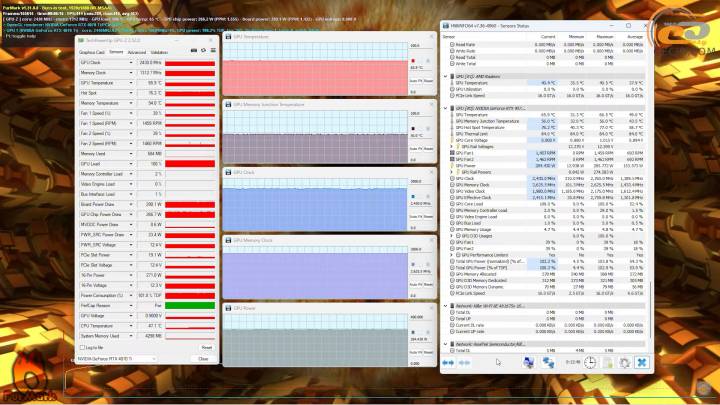The image size is (720, 405).
Task: Click Reset in GPU Temperature graph
Action: click(428, 81)
